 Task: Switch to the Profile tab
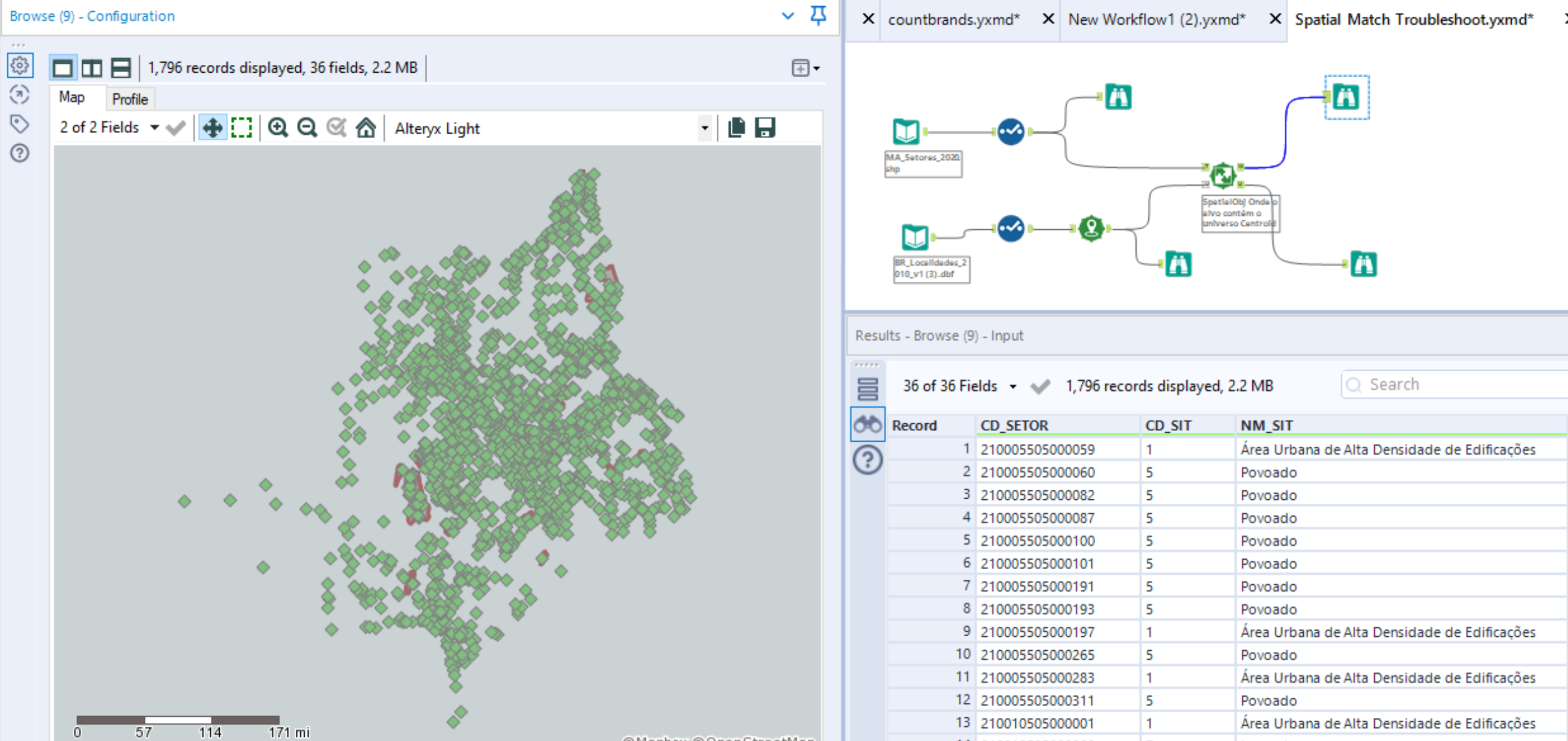click(x=130, y=99)
